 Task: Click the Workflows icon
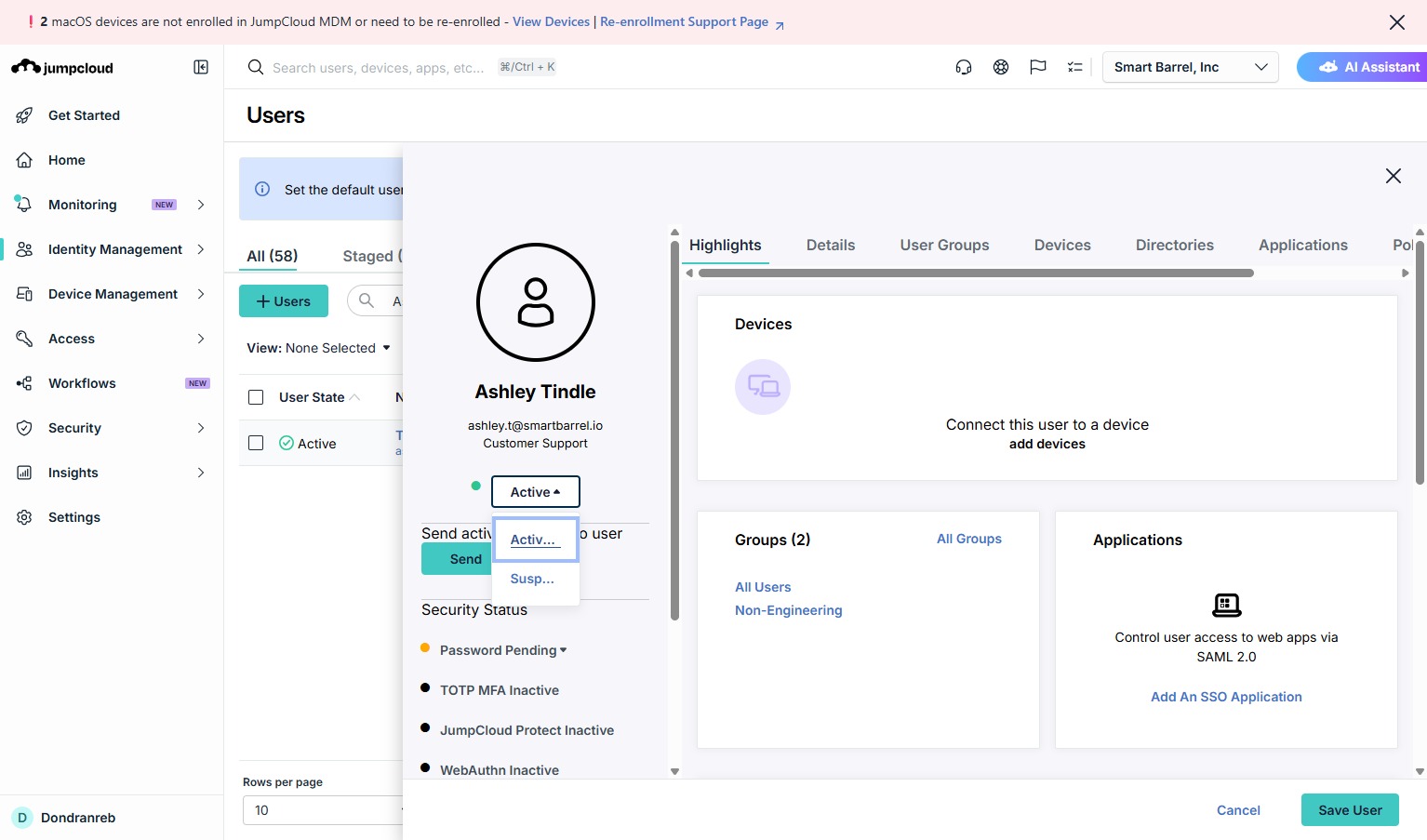click(25, 383)
